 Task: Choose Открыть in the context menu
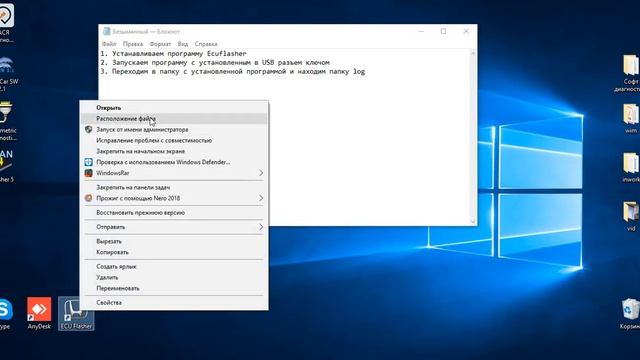tap(174, 108)
